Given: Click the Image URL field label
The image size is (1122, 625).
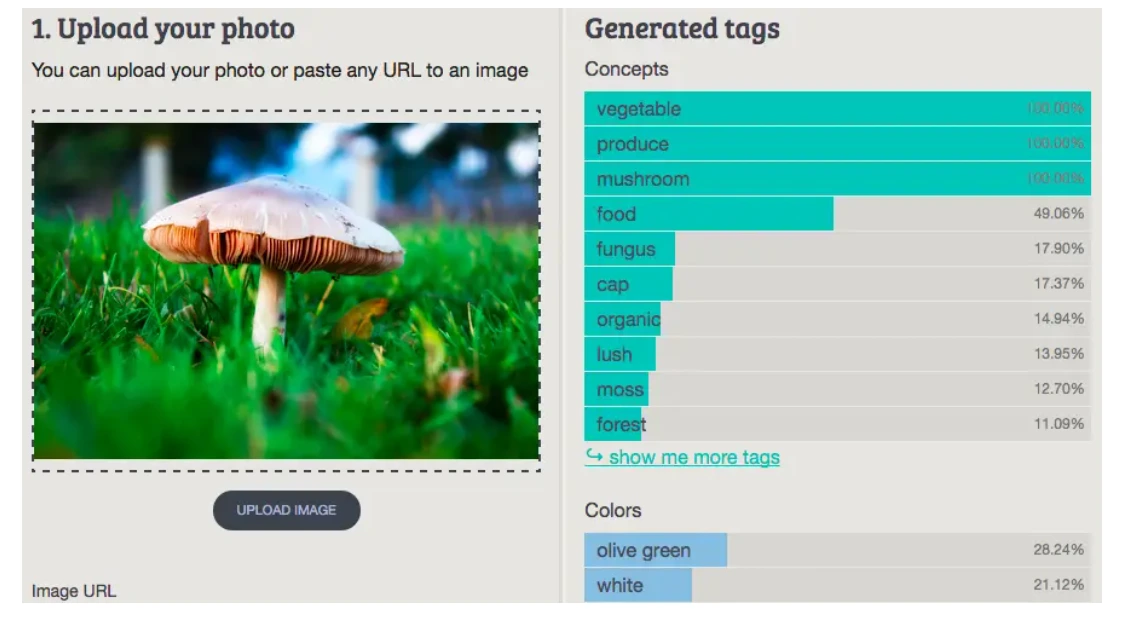Looking at the screenshot, I should tap(74, 591).
